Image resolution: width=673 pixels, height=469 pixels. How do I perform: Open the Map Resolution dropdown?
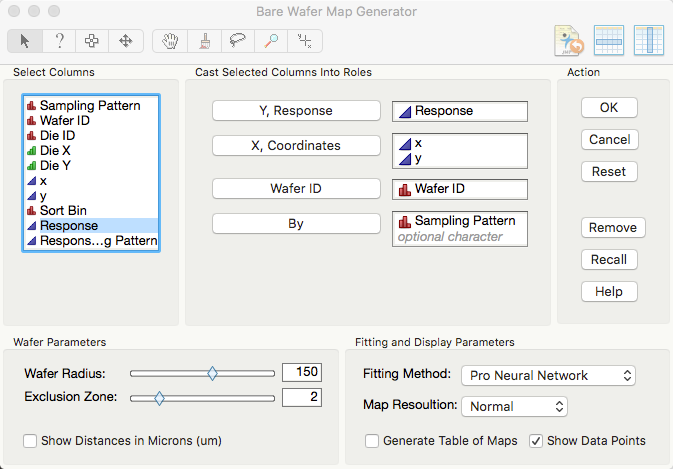tap(514, 406)
